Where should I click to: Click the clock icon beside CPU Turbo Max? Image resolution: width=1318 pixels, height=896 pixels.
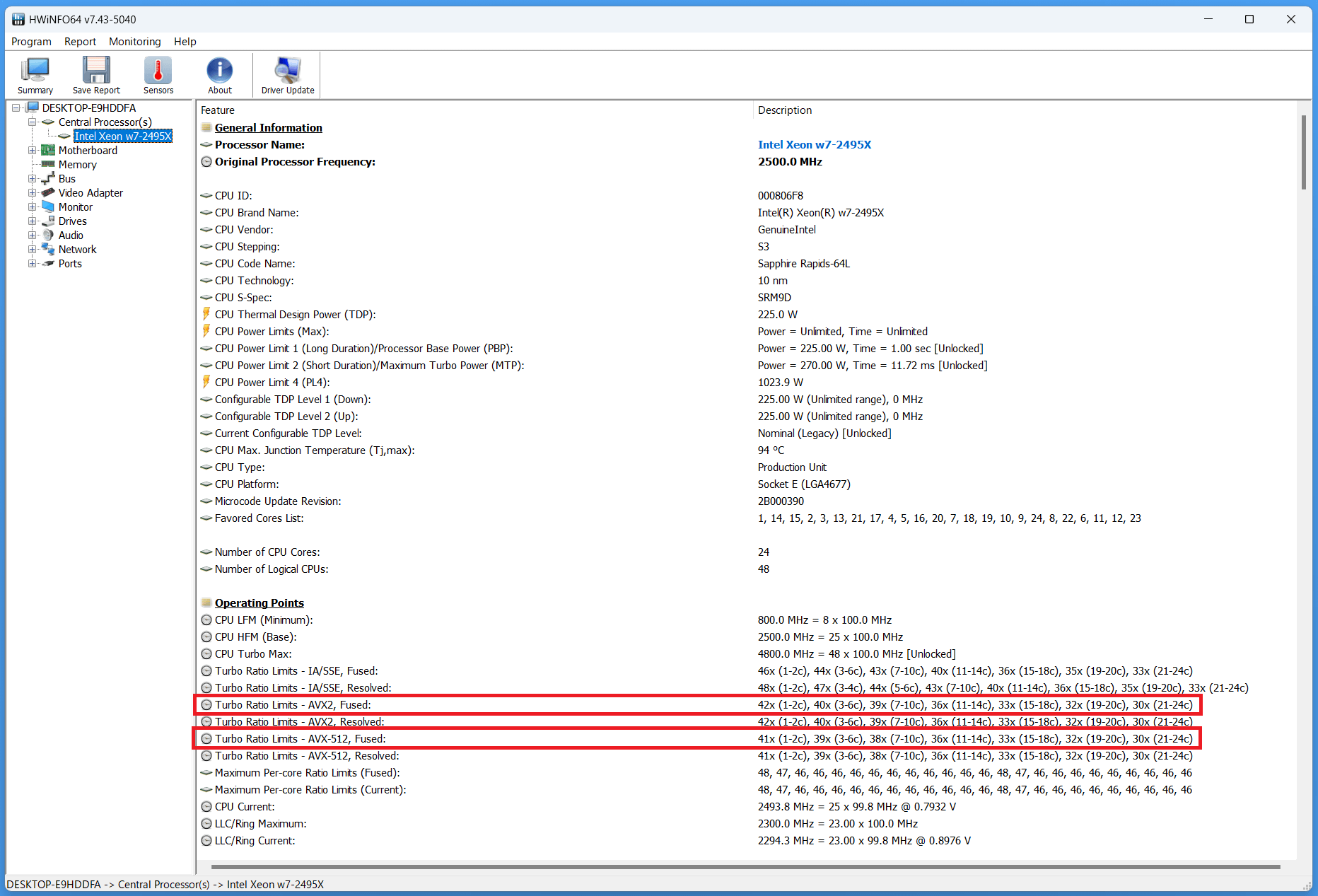(x=206, y=653)
